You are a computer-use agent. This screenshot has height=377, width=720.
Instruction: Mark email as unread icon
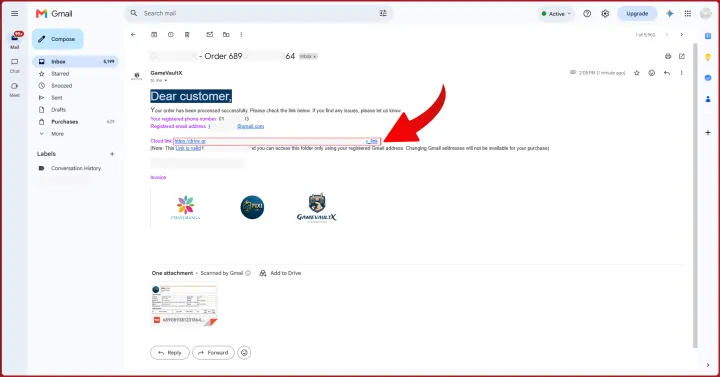[209, 34]
